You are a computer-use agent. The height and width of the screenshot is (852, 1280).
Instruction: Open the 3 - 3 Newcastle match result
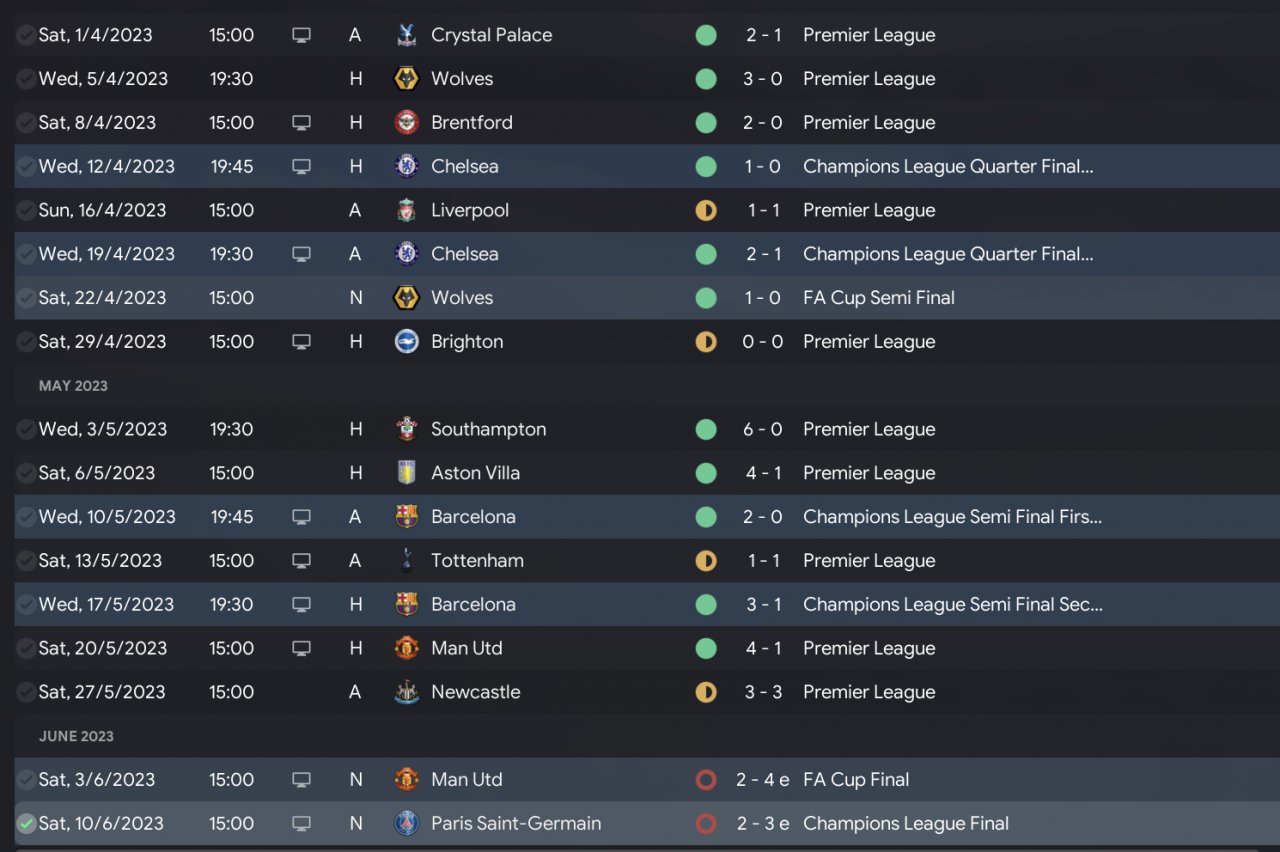763,692
